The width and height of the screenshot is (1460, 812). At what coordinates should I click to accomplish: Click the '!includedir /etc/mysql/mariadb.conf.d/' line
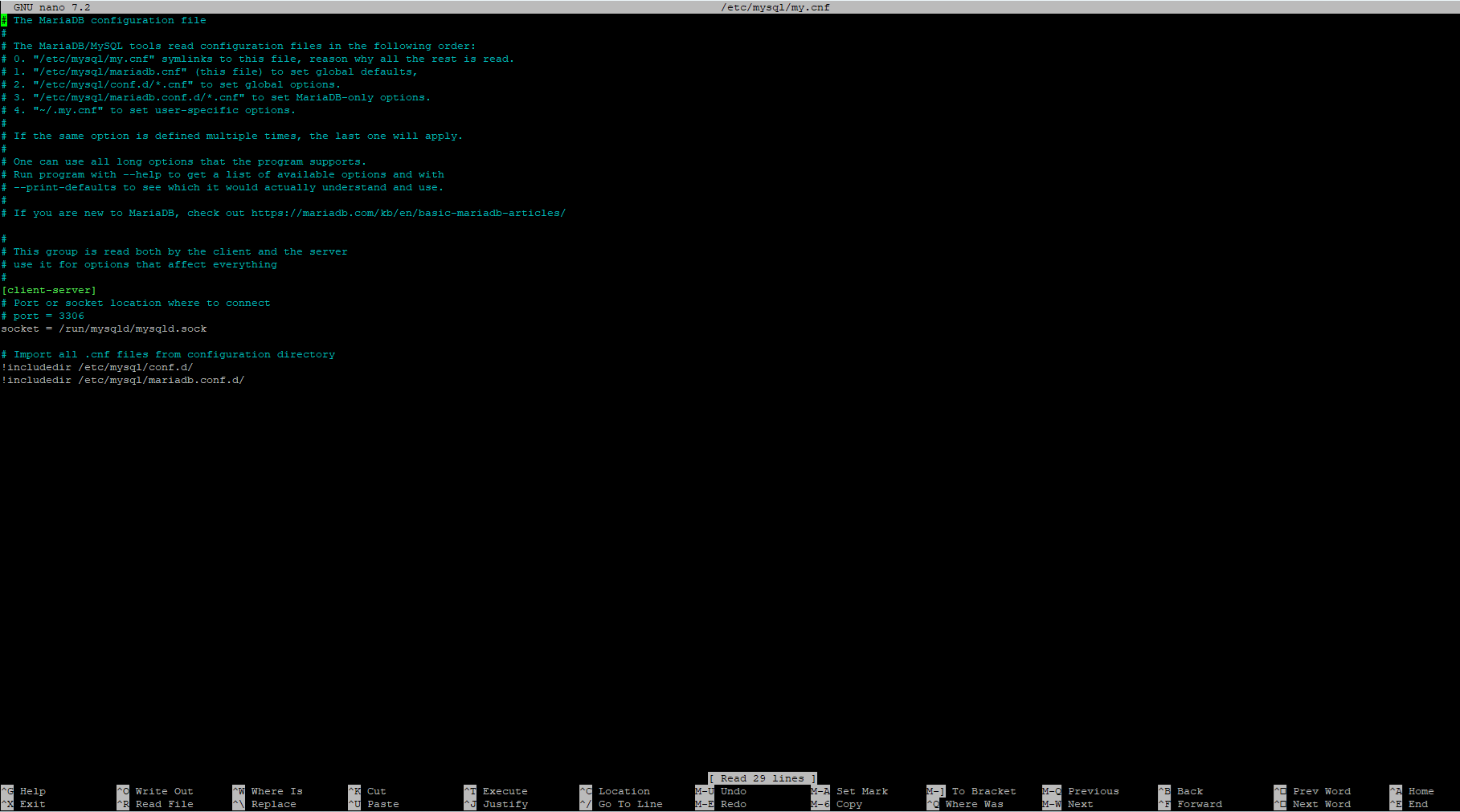pyautogui.click(x=123, y=380)
